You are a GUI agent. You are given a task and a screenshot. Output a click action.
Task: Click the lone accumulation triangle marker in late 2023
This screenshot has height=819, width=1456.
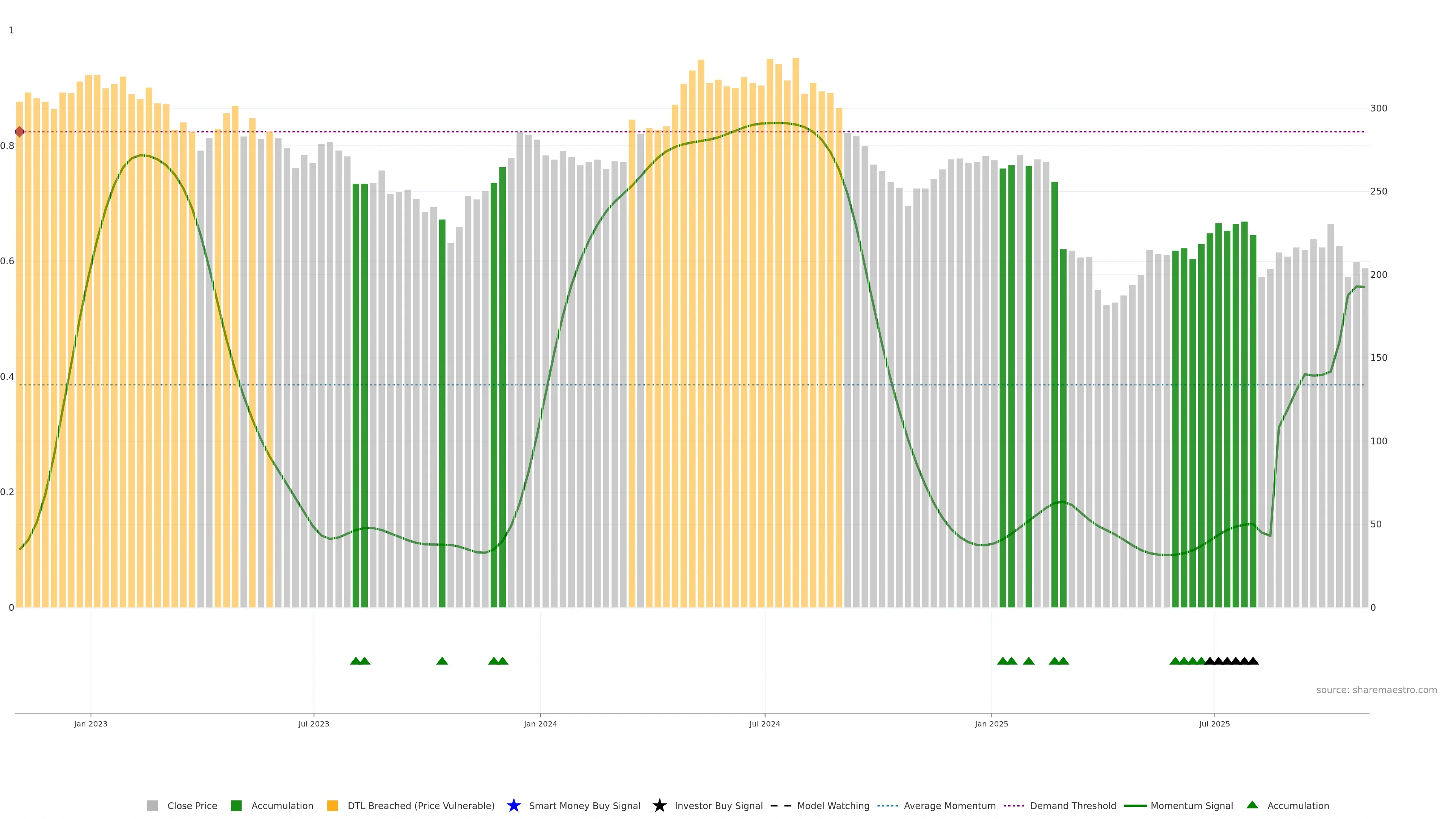coord(442,661)
